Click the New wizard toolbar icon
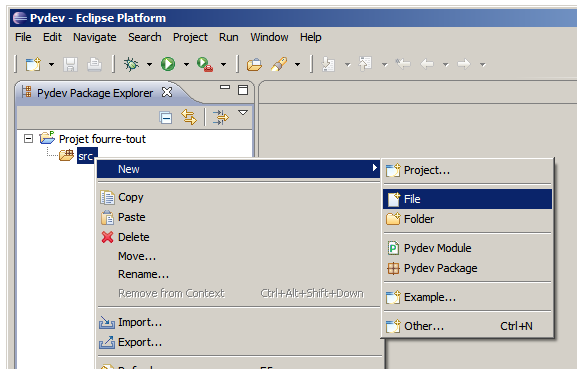 33,64
